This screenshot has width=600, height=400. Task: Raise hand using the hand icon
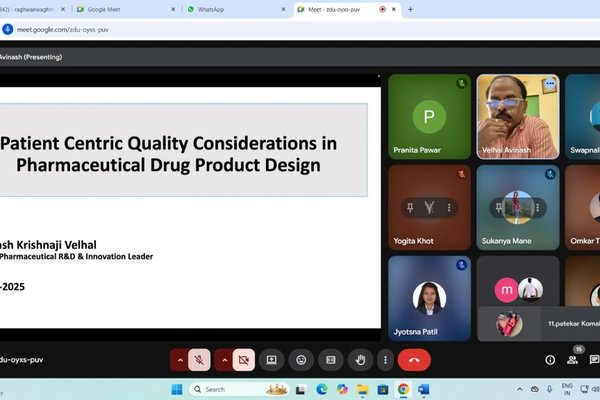pyautogui.click(x=360, y=359)
